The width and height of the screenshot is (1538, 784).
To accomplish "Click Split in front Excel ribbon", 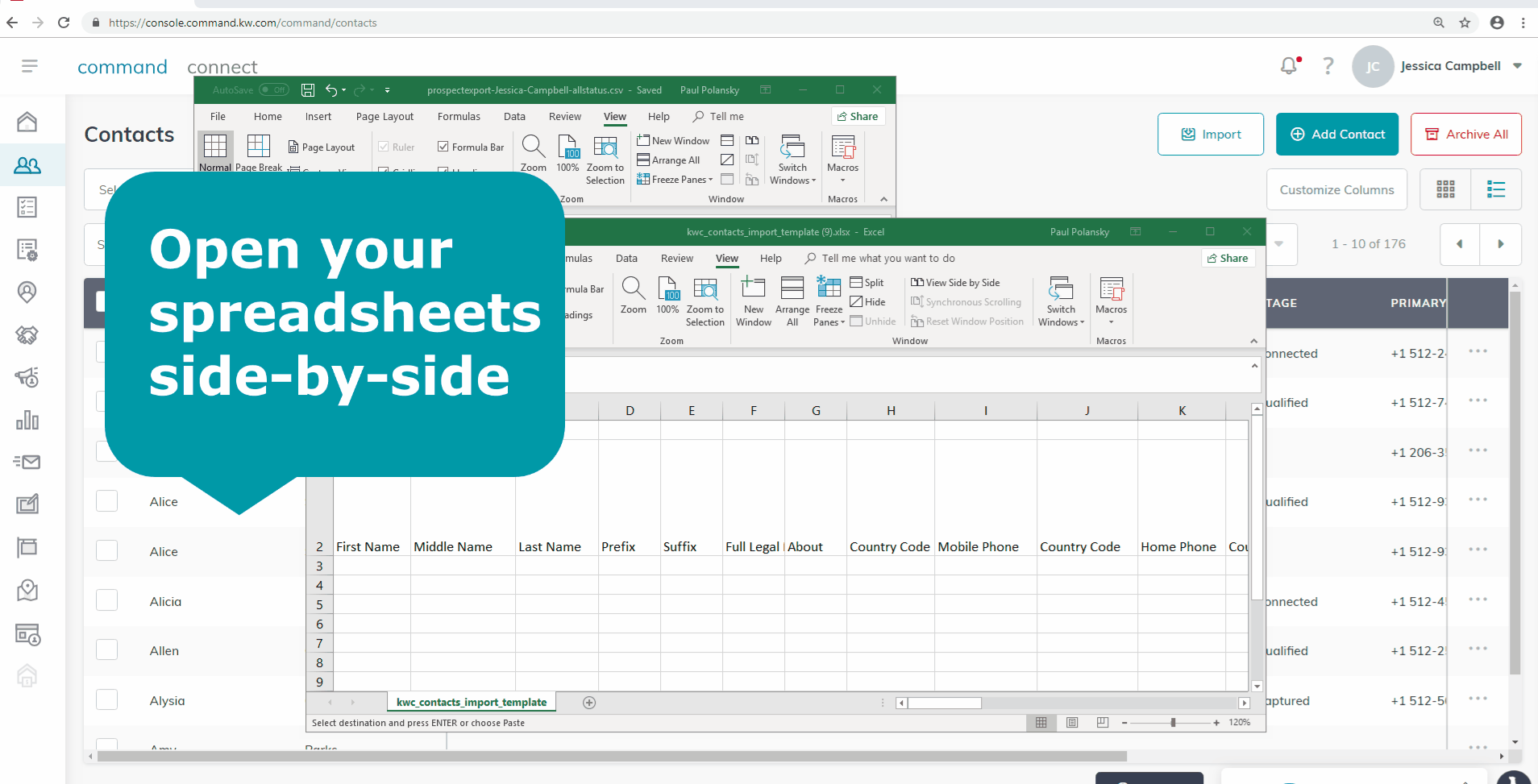I will 867,283.
